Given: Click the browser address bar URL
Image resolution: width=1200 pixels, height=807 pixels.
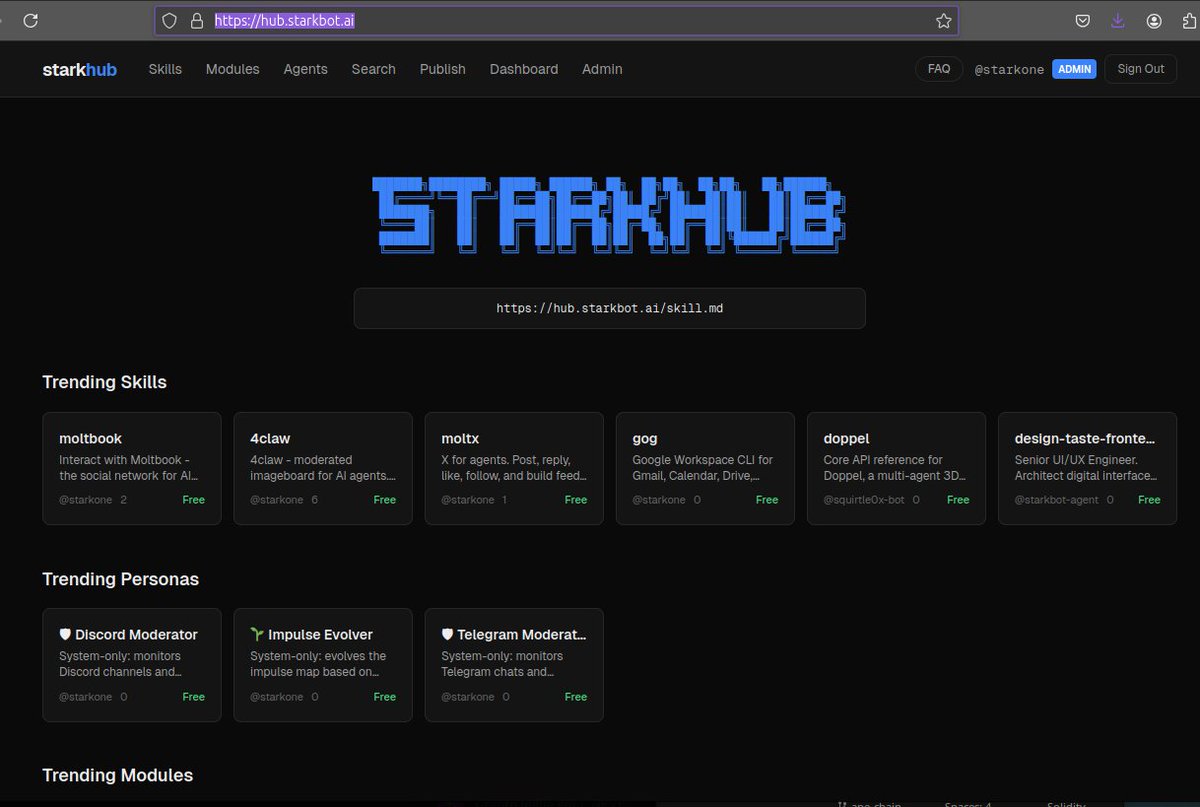Looking at the screenshot, I should point(556,21).
